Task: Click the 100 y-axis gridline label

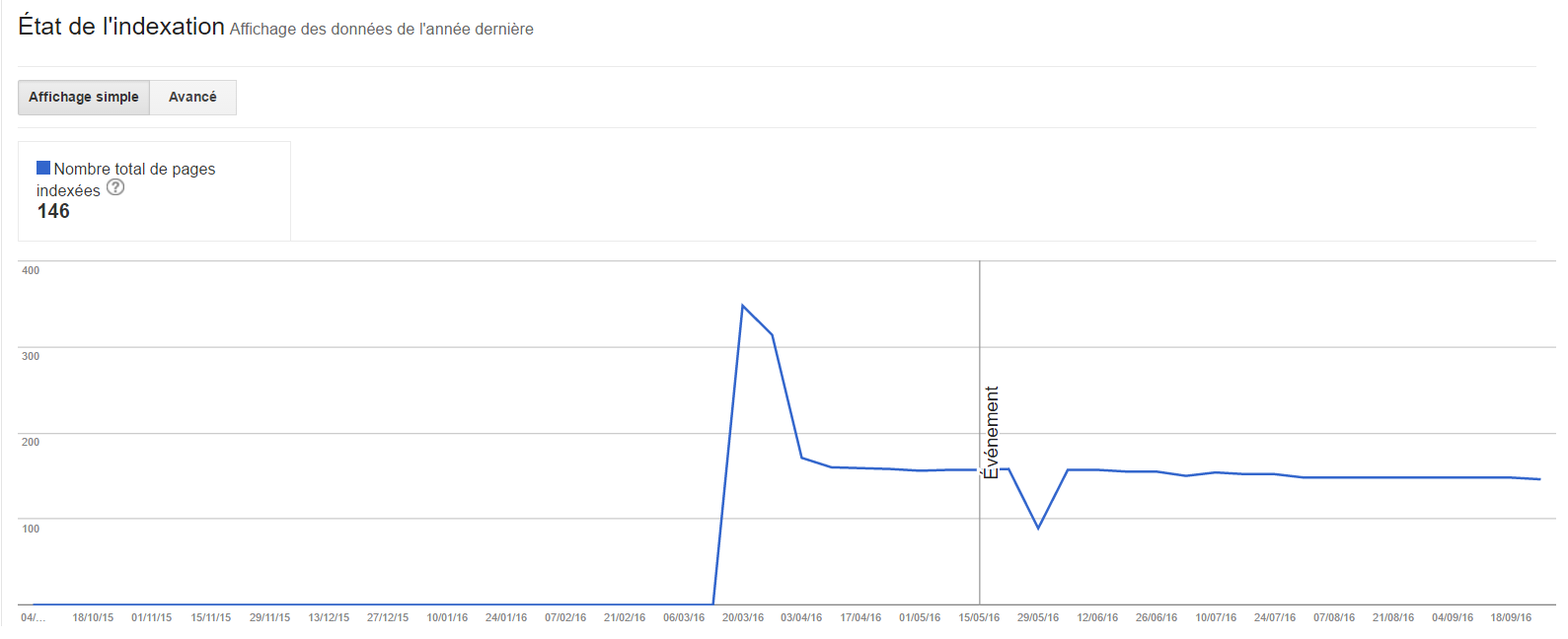Action: (31, 529)
